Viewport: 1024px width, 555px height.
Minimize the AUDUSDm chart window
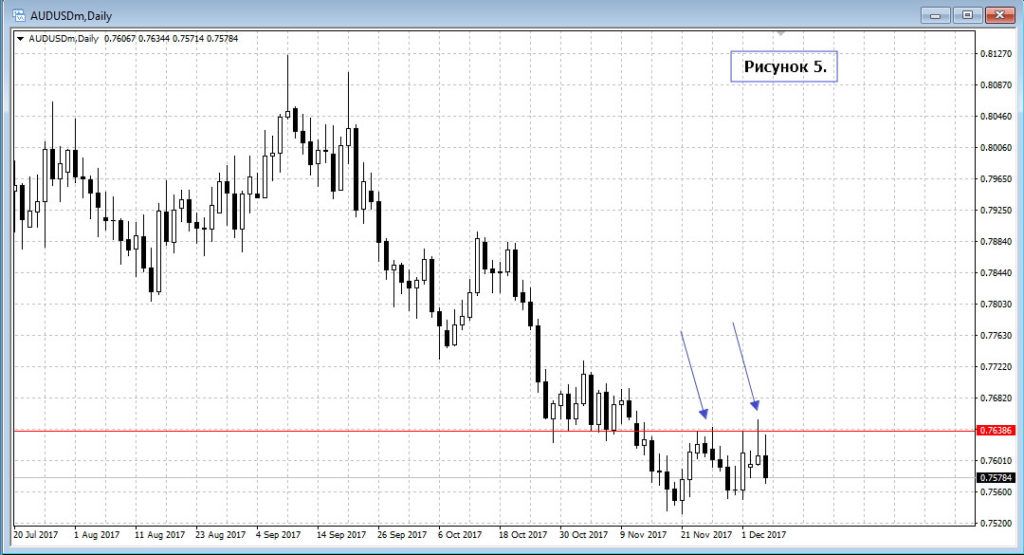click(938, 14)
